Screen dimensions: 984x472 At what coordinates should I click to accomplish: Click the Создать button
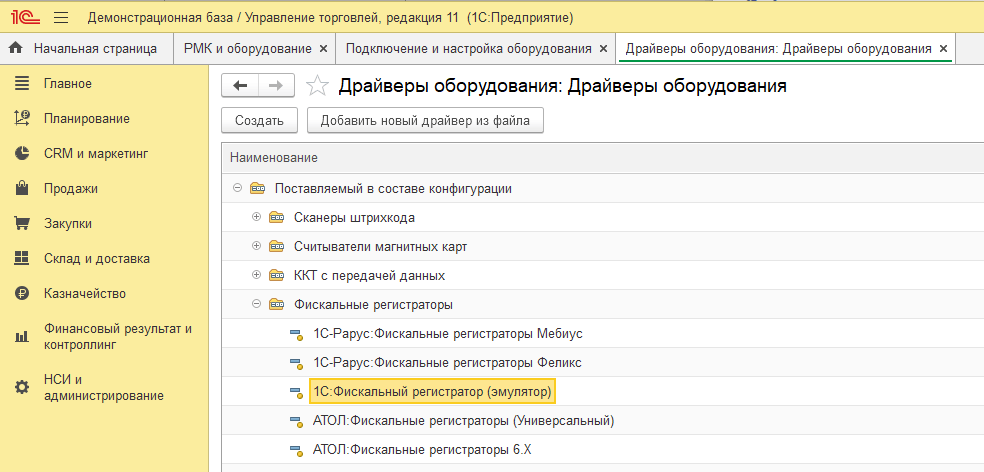(x=259, y=121)
